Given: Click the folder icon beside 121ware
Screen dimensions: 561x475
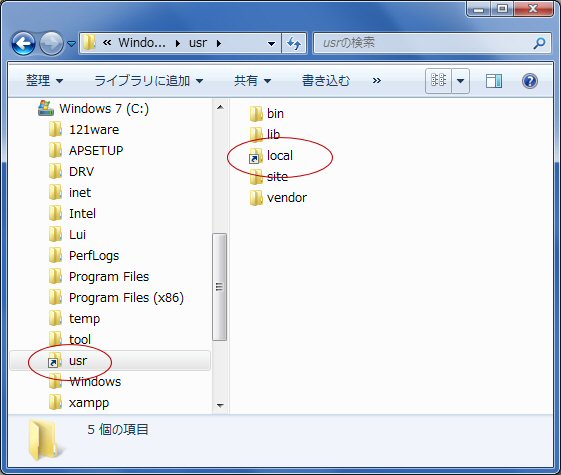Looking at the screenshot, I should [x=55, y=129].
